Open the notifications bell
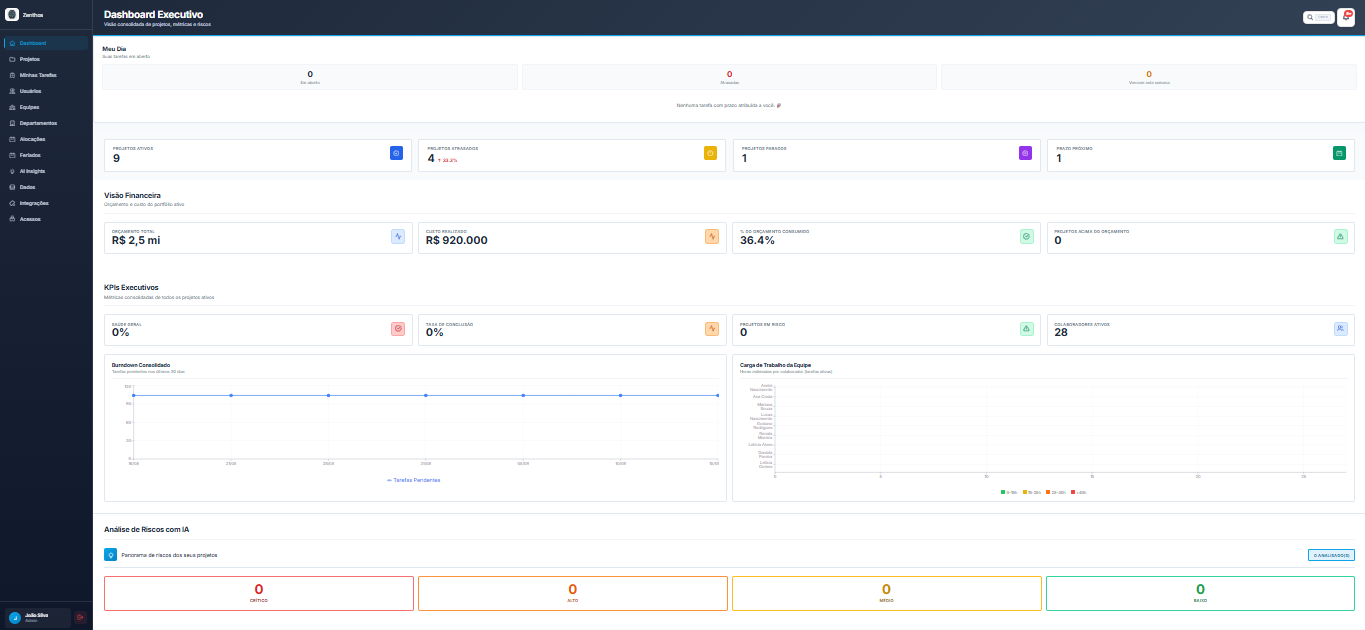 [x=1345, y=17]
